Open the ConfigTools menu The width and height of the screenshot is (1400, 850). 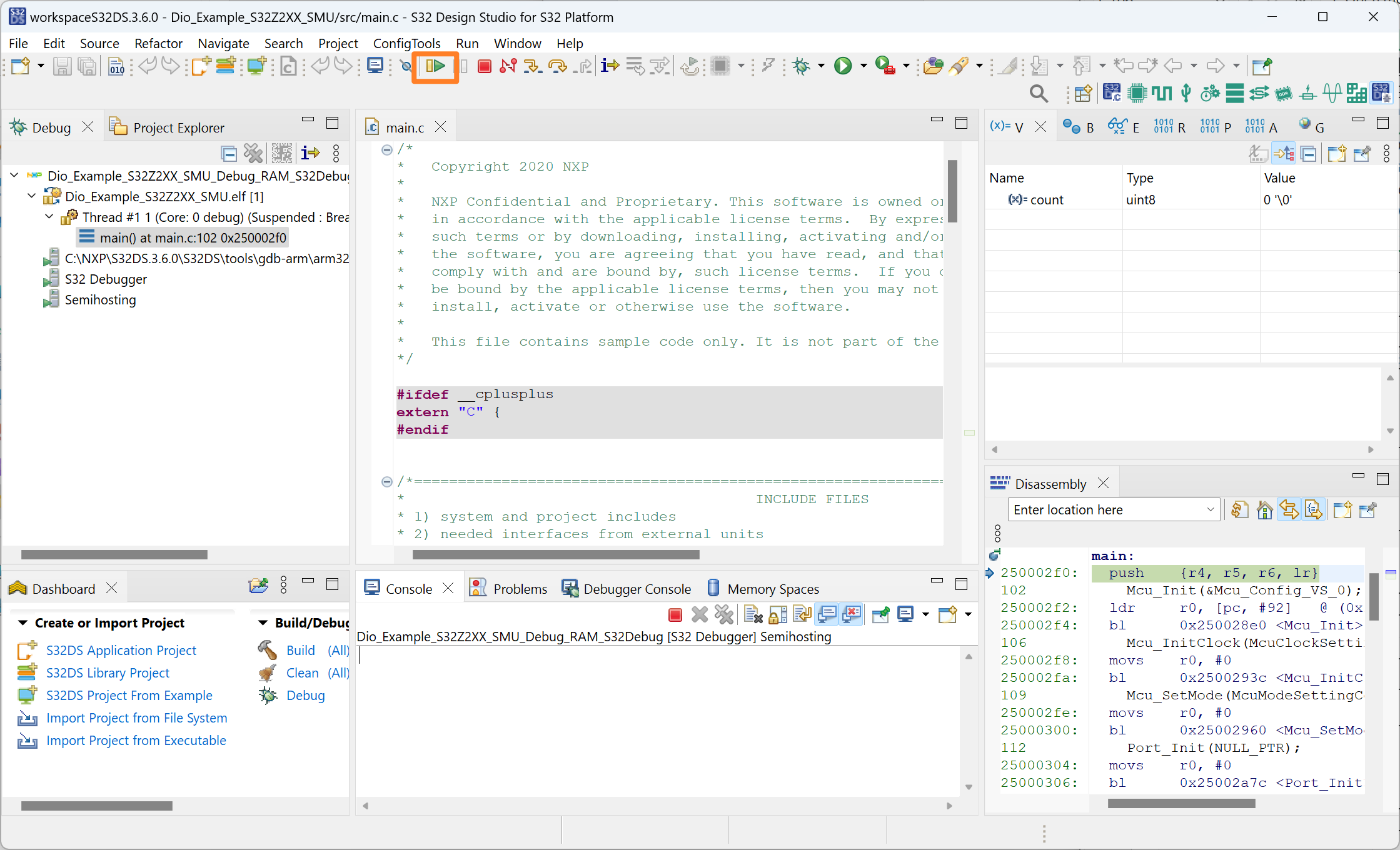(406, 43)
